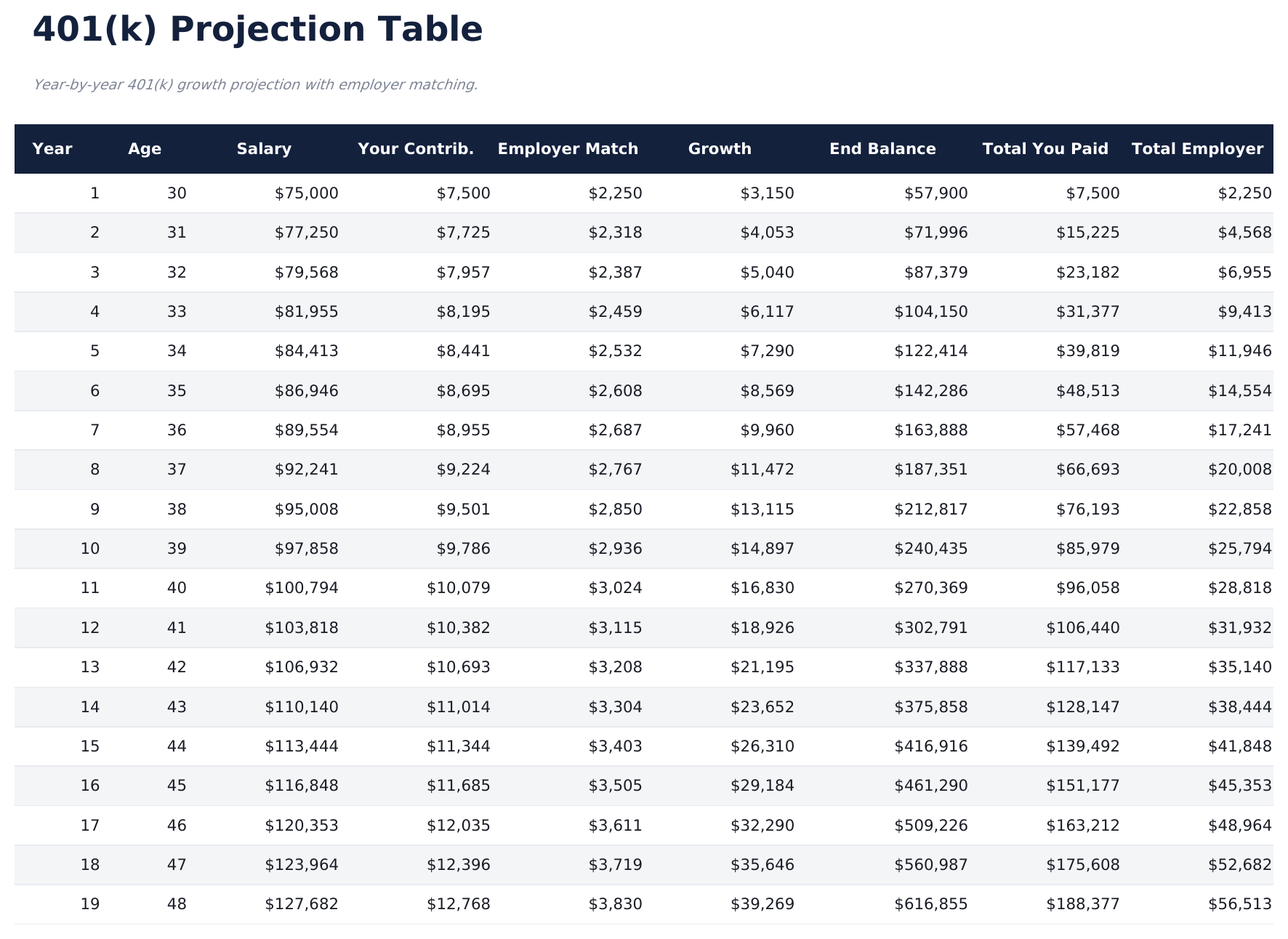Click the Total Employer column header
This screenshot has height=939, width=1288.
click(1197, 149)
